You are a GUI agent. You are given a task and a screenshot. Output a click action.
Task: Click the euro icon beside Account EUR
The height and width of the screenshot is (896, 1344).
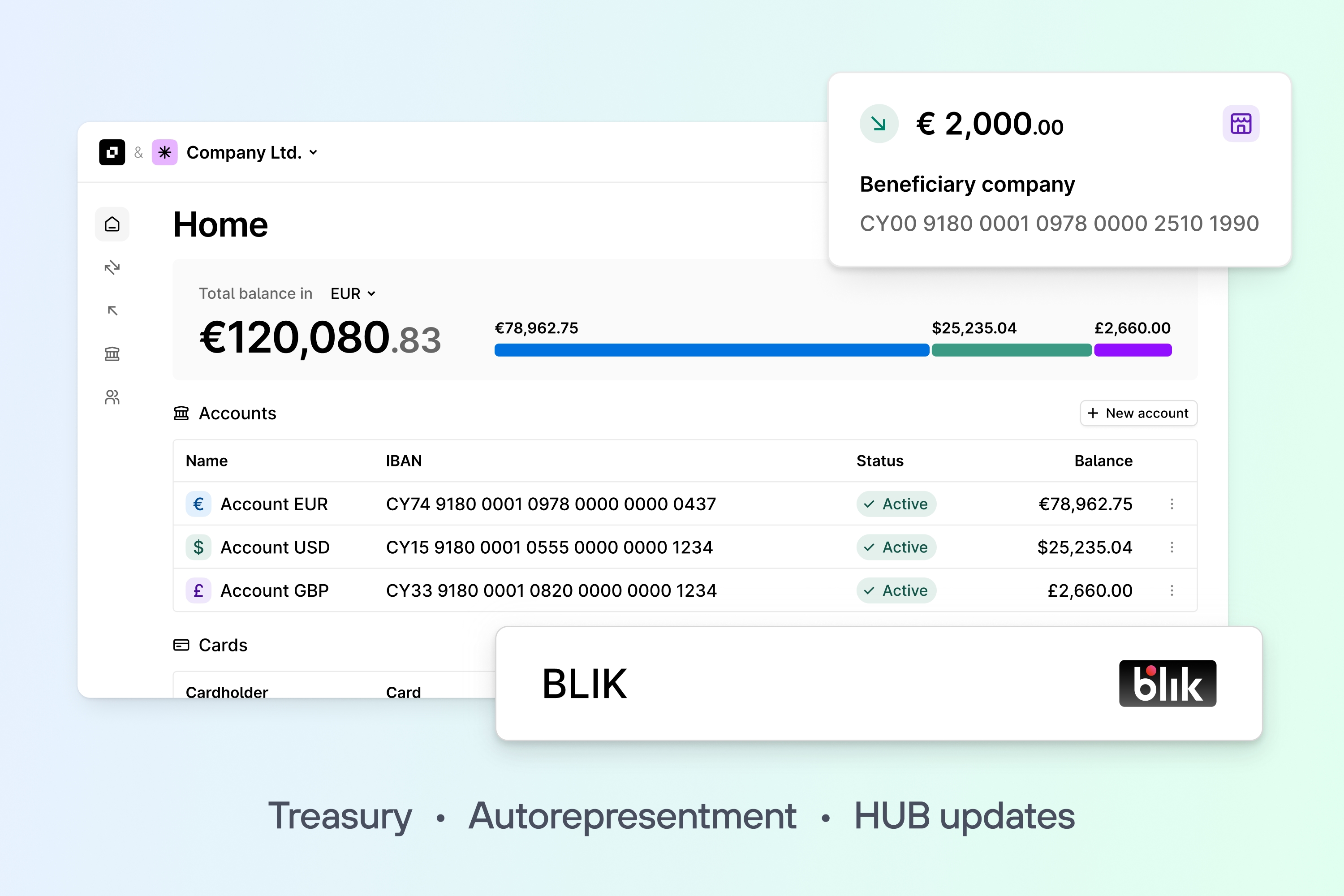198,504
